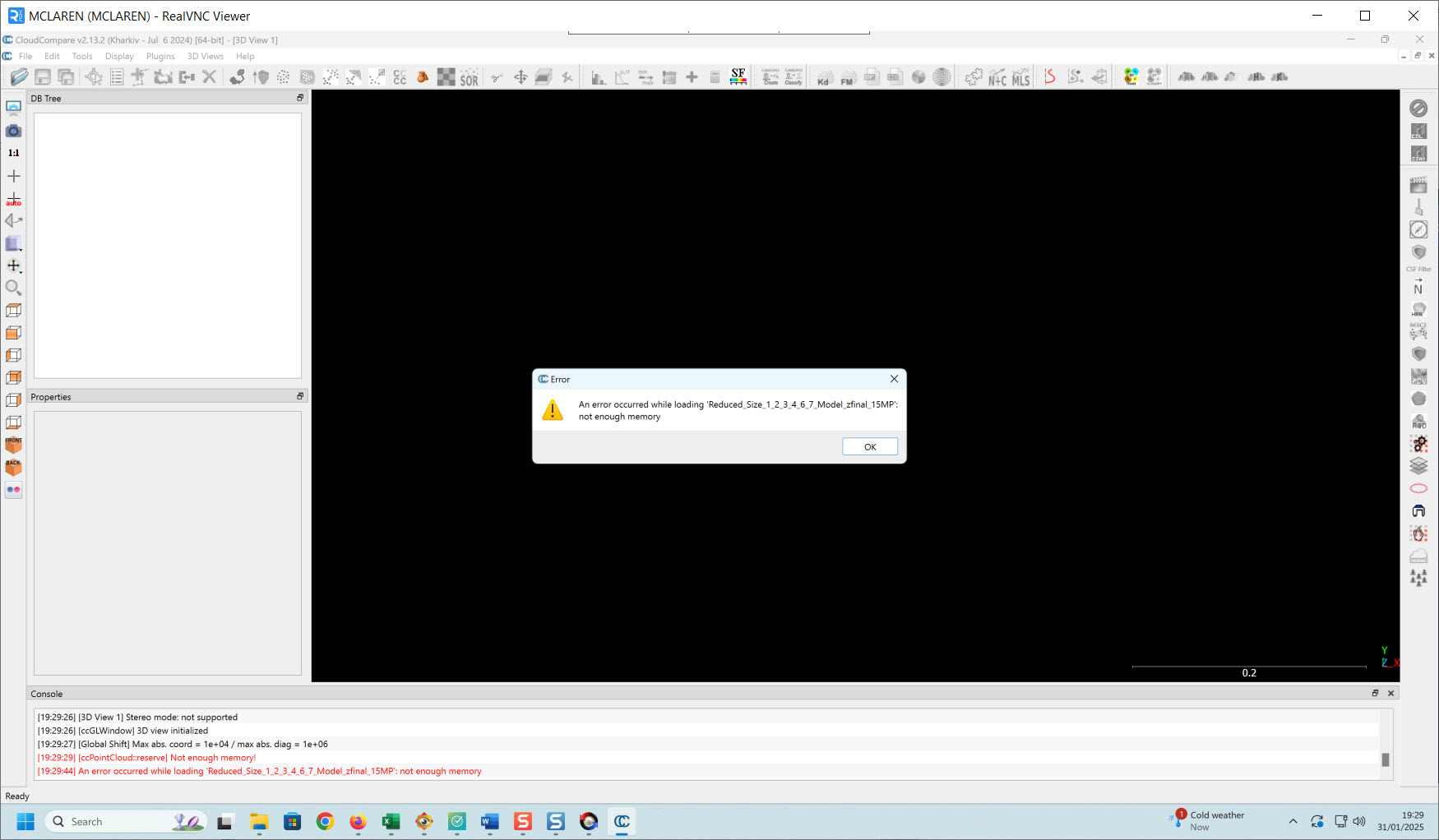Open the 3D Views menu
1439x840 pixels.
click(x=205, y=57)
